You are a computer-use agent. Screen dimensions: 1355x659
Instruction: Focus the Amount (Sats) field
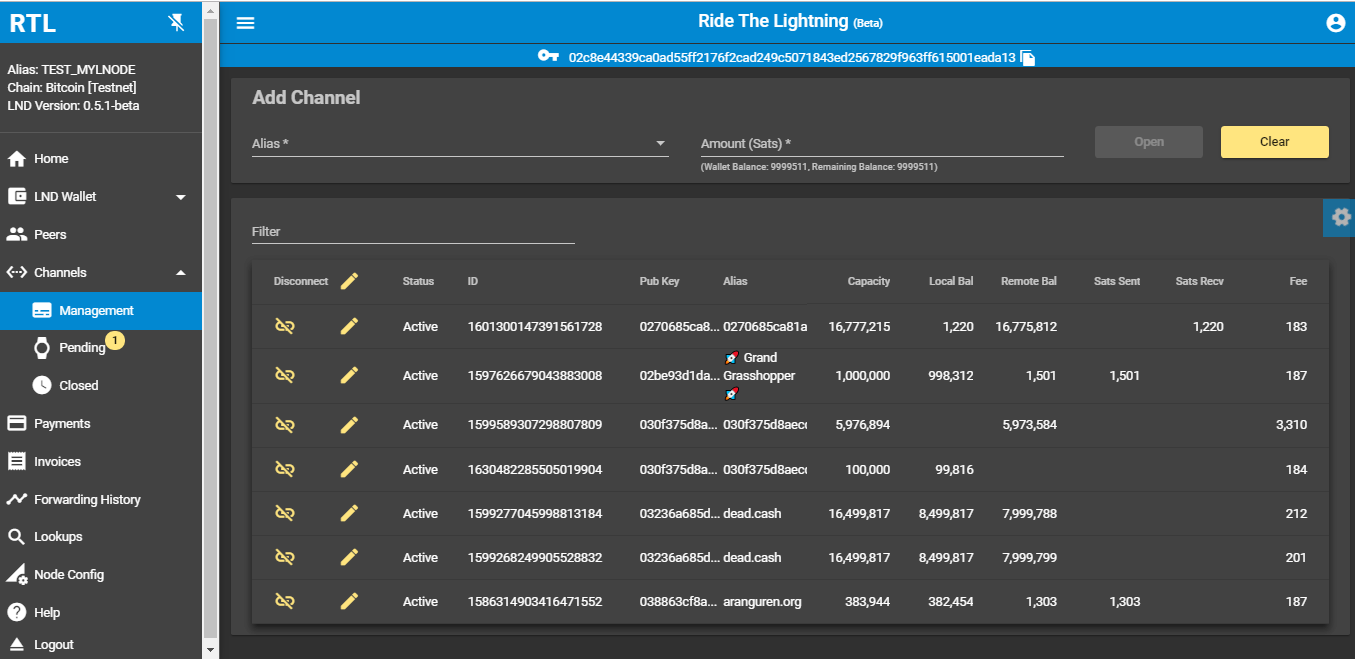click(x=882, y=143)
